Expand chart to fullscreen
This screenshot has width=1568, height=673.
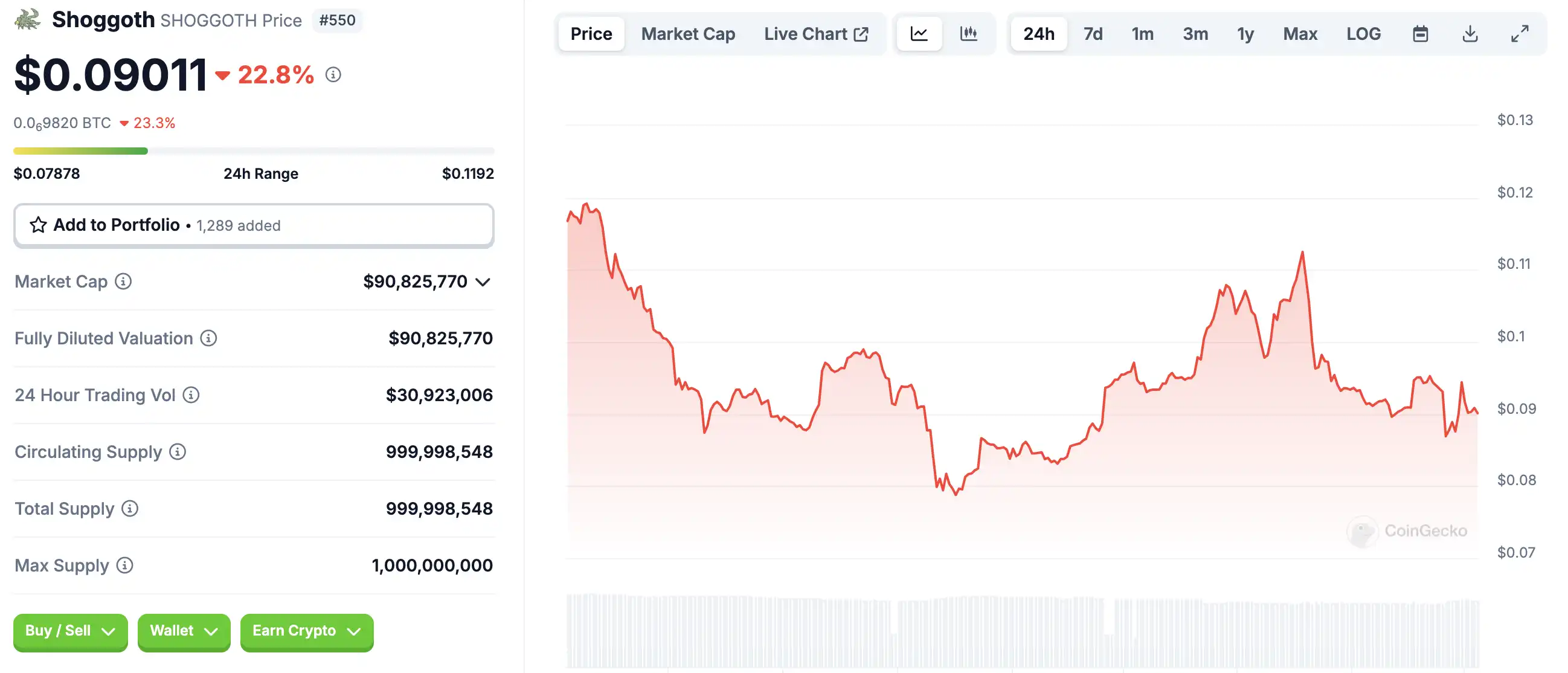tap(1519, 33)
